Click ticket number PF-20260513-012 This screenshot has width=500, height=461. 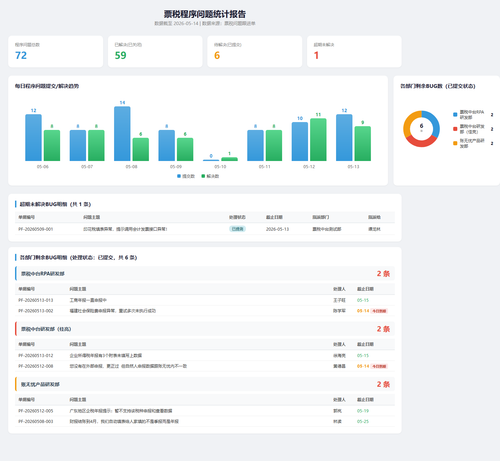[36, 356]
